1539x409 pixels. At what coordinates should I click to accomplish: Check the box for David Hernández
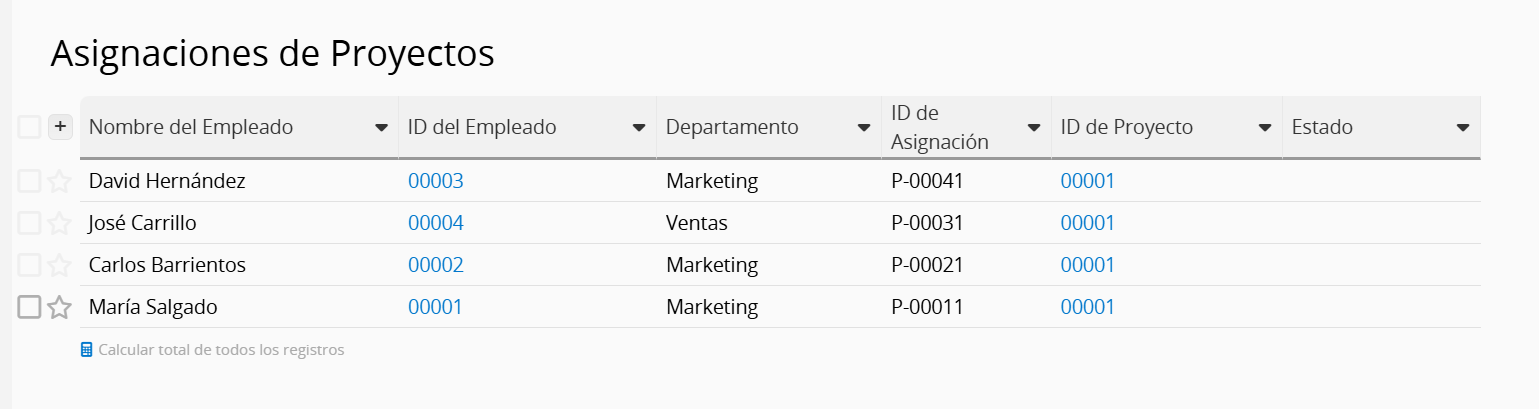[29, 181]
